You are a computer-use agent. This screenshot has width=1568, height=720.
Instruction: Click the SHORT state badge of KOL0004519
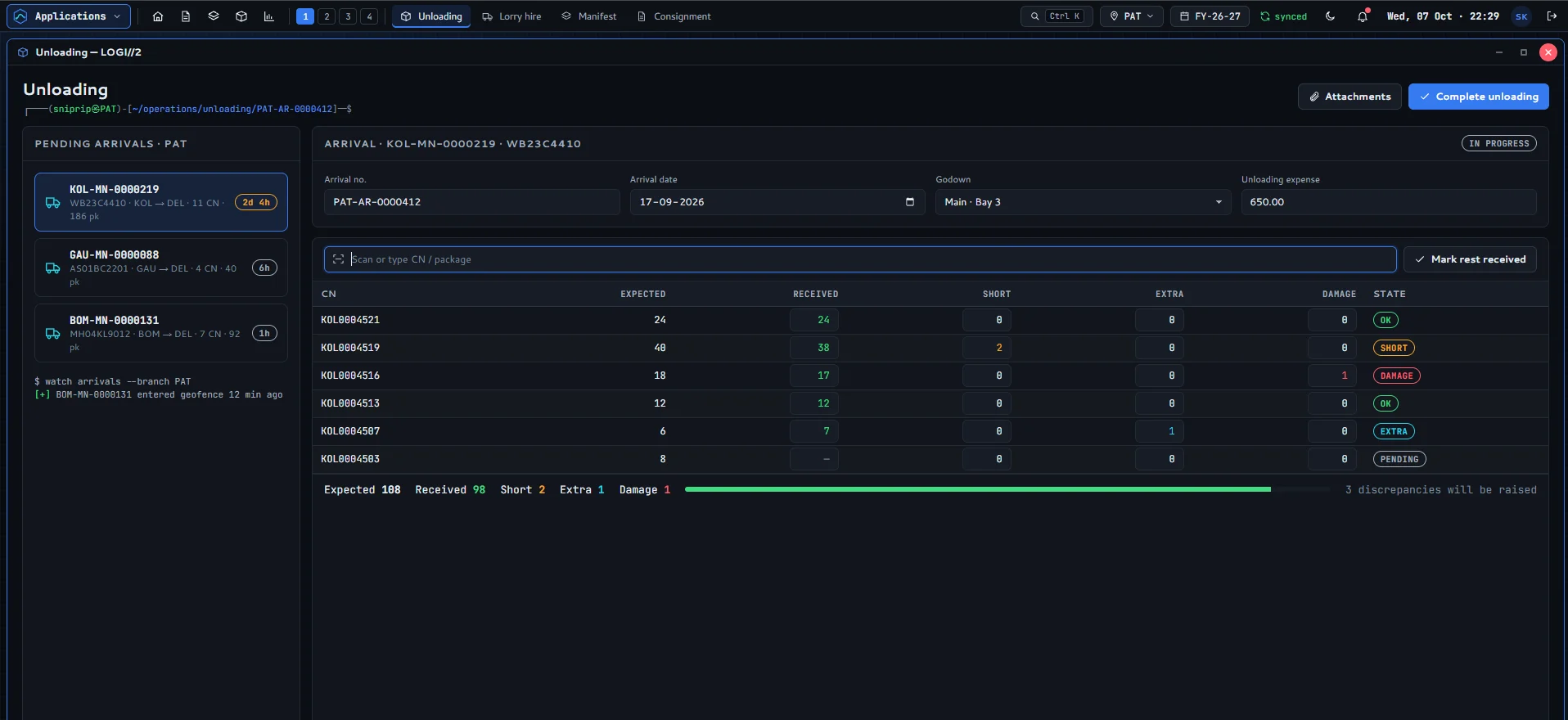point(1394,348)
